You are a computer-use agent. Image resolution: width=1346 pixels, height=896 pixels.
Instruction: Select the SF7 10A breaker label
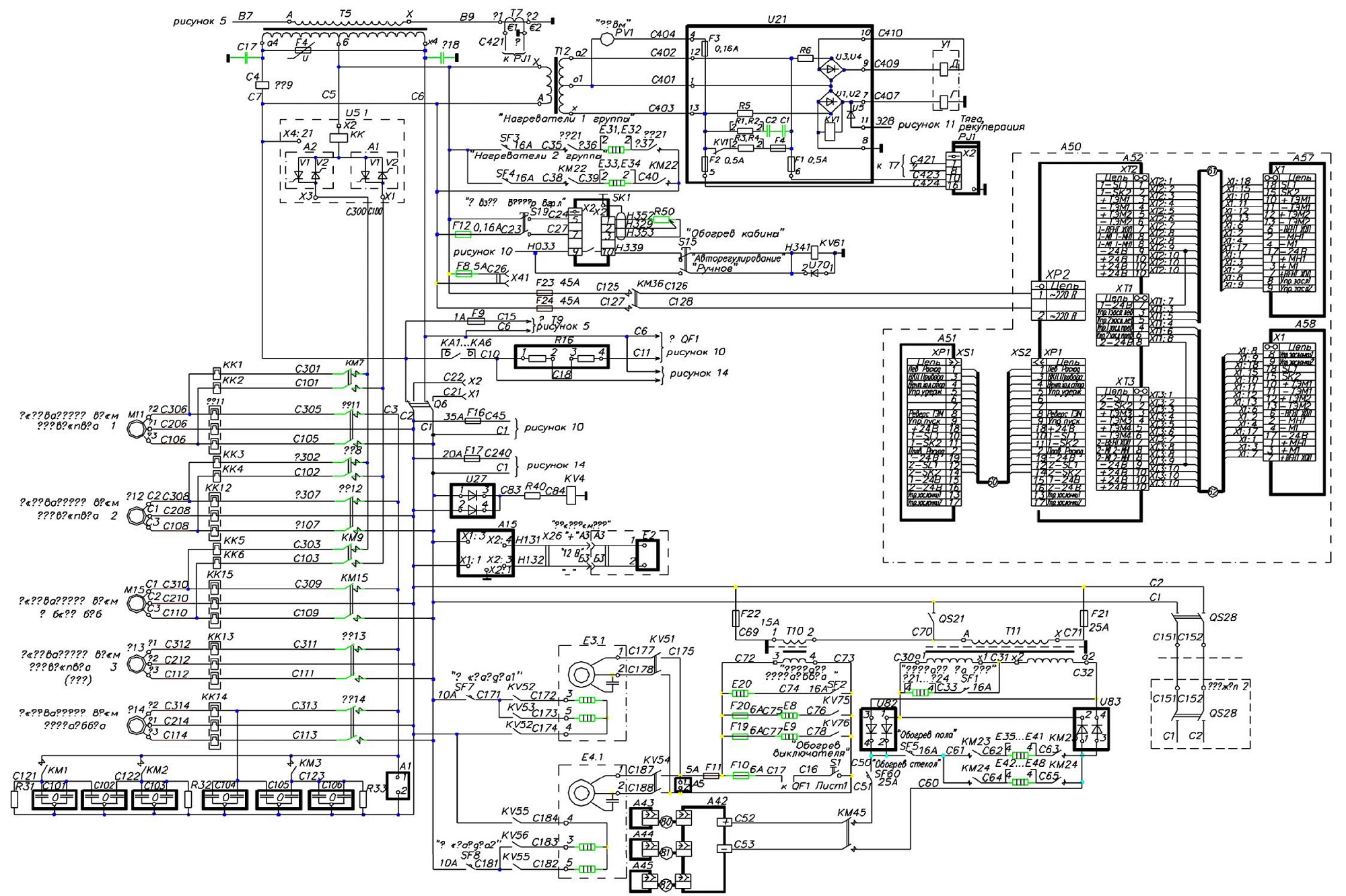[456, 690]
